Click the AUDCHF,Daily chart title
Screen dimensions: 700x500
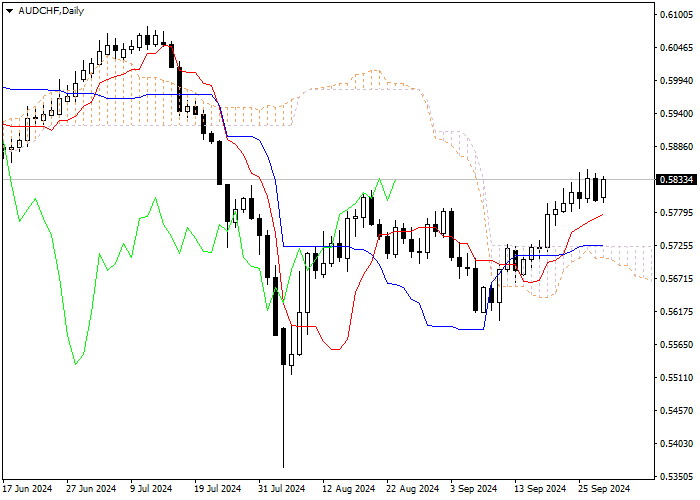pos(51,11)
